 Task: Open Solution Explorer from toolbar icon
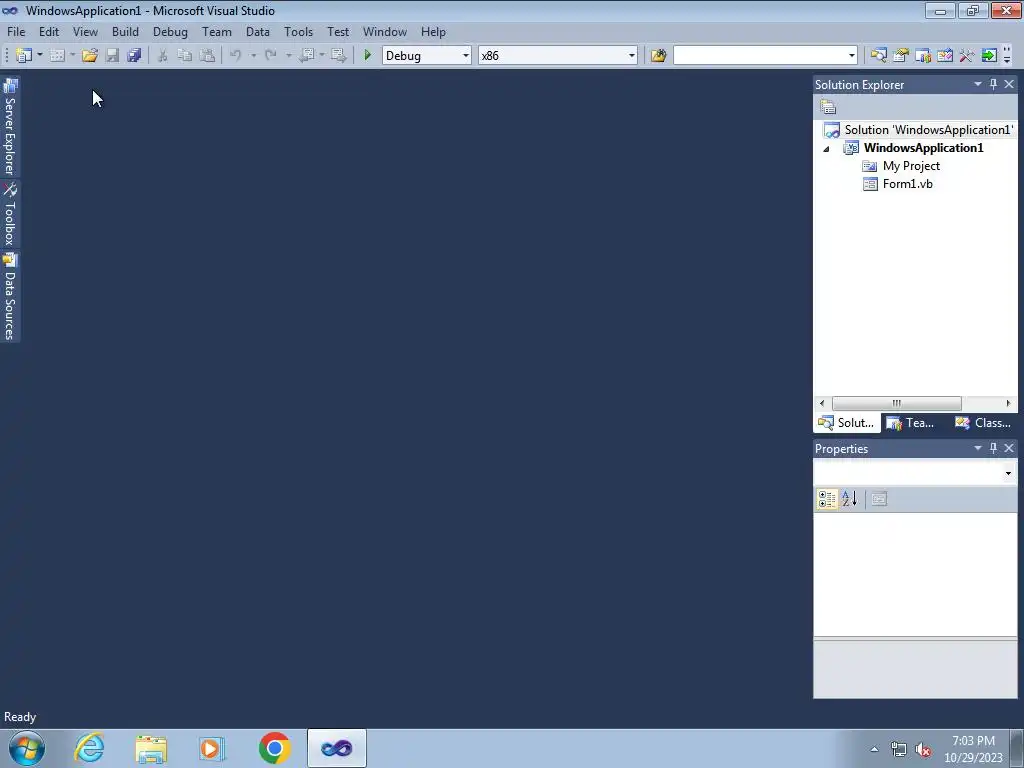tap(878, 56)
